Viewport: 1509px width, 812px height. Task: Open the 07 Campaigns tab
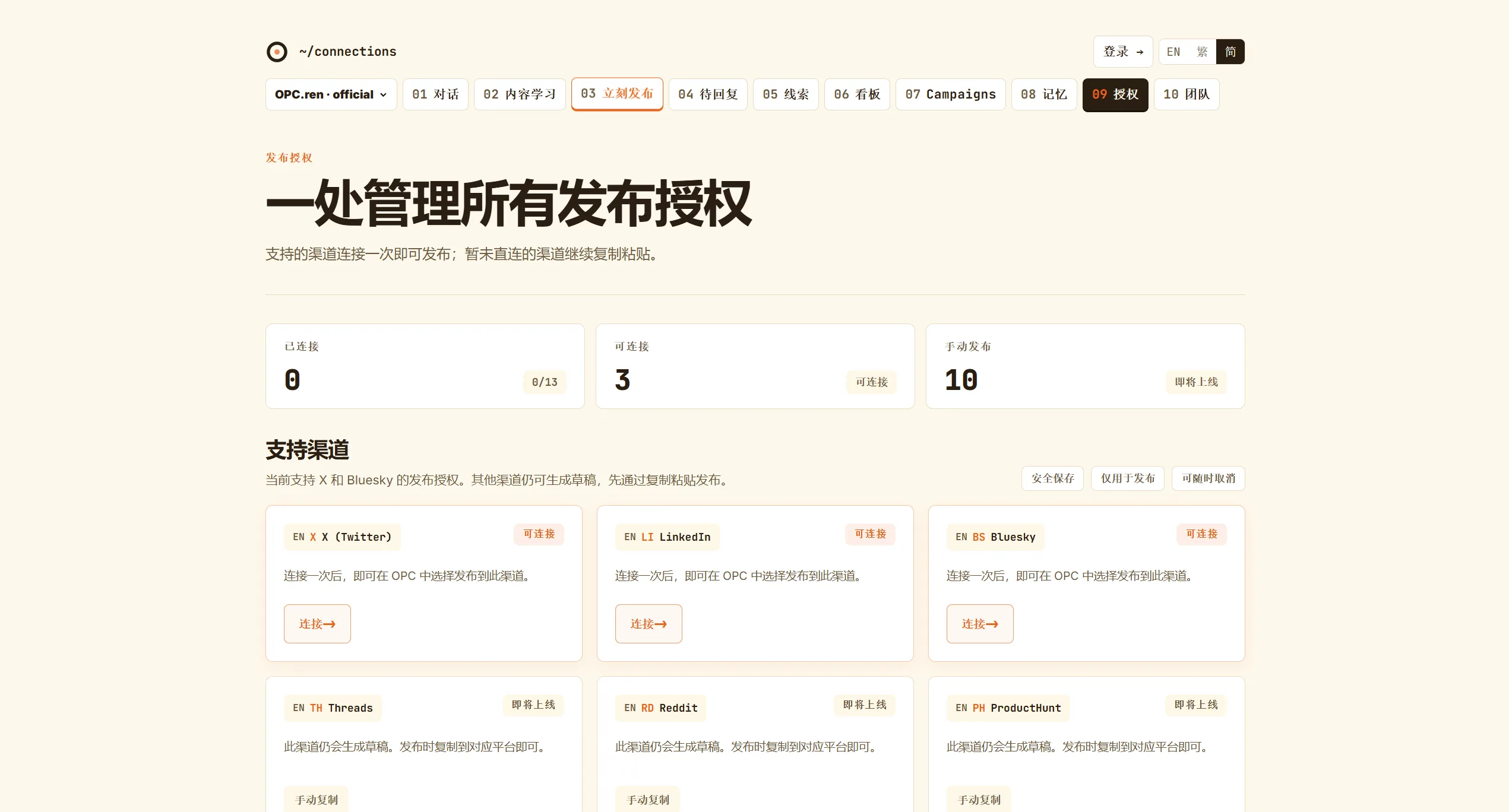950,94
